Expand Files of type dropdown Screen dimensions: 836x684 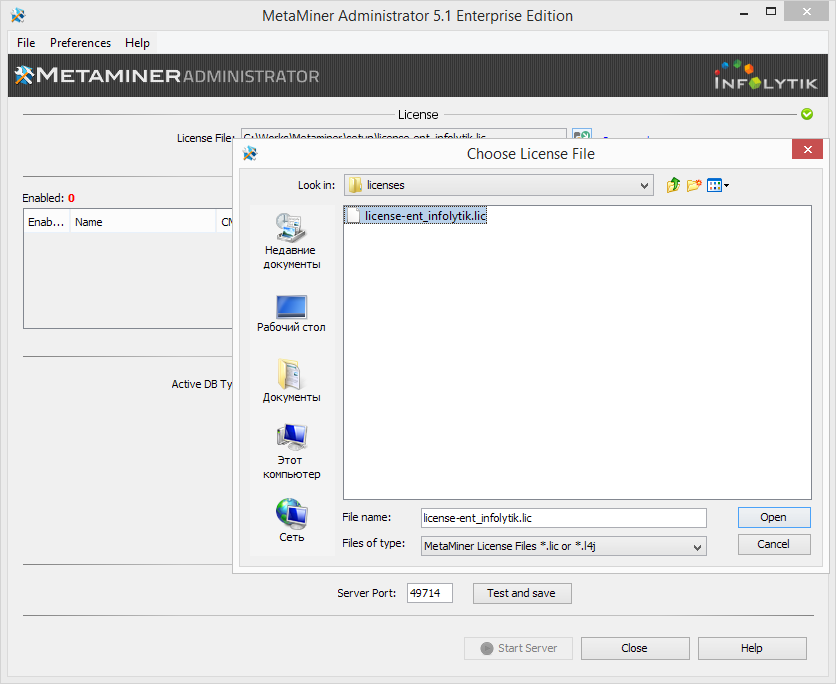[x=697, y=546]
